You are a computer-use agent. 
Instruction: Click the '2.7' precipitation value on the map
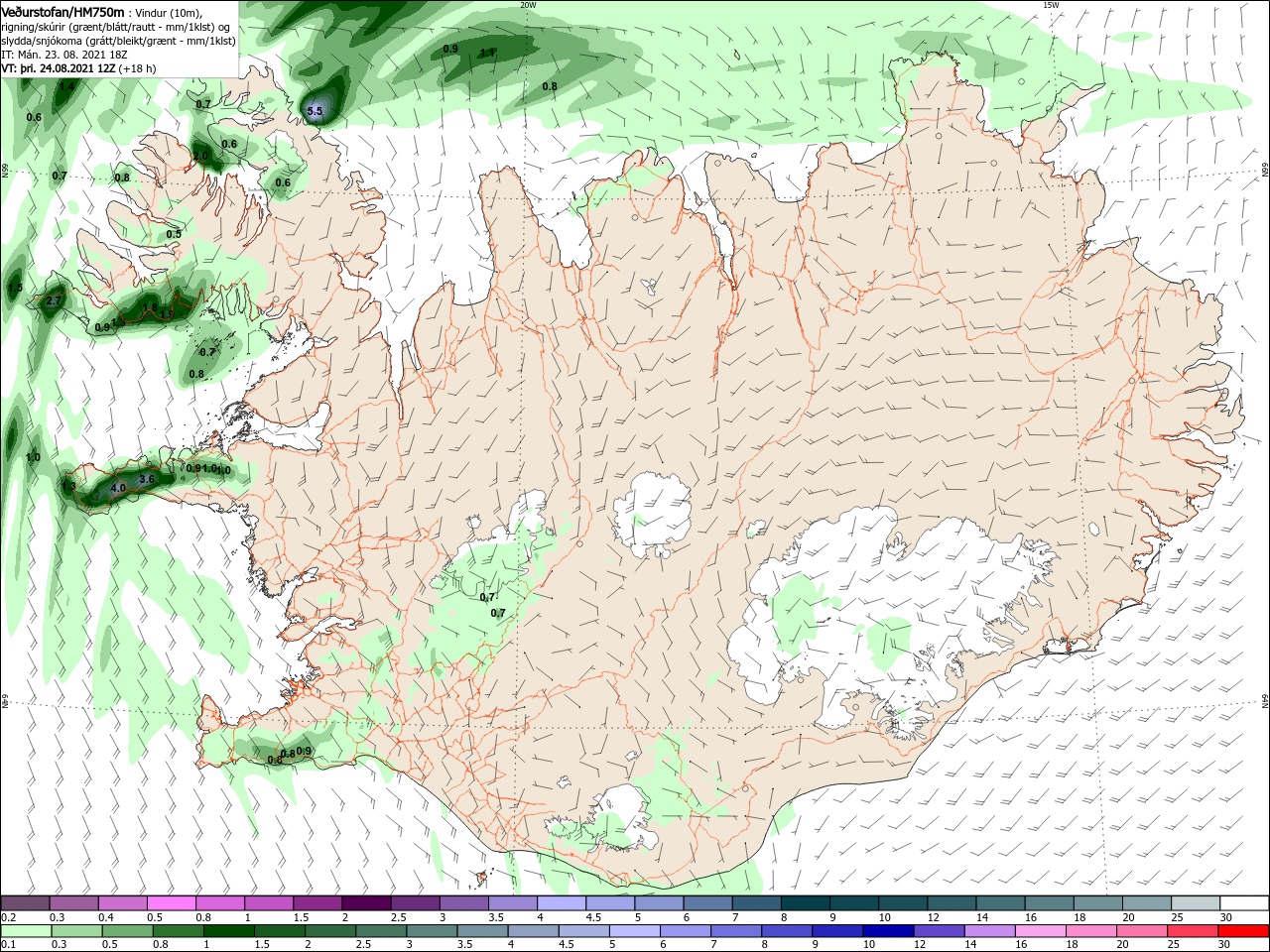pyautogui.click(x=54, y=300)
